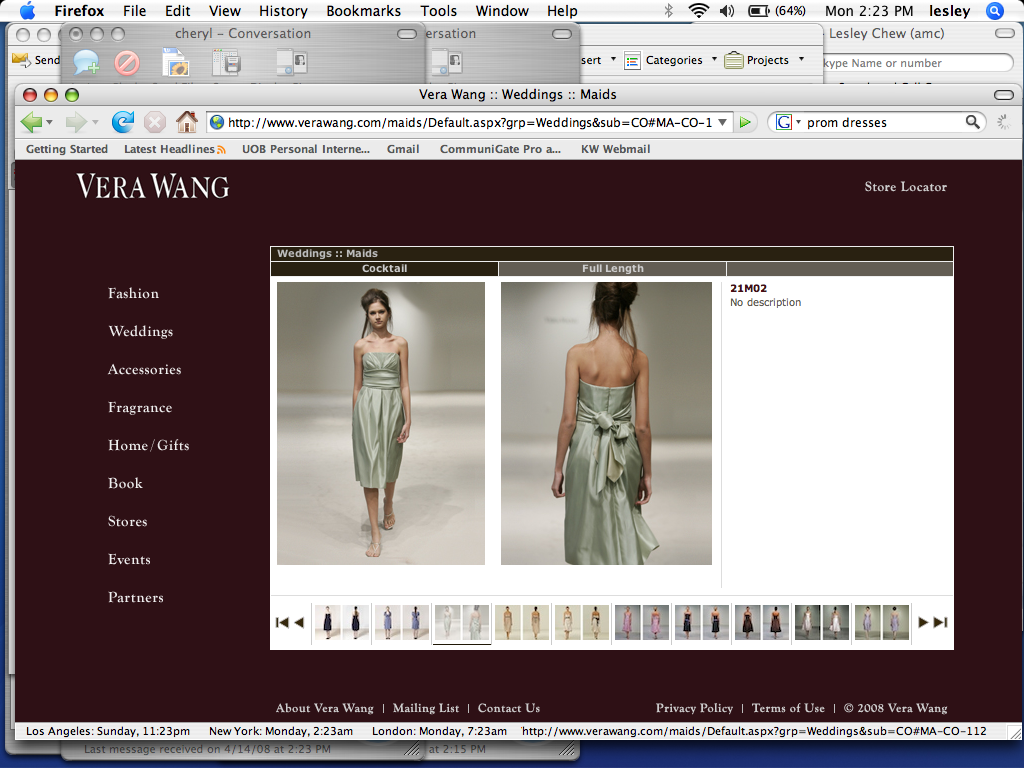Toggle toolbar pill in cheryl Conversation window
This screenshot has width=1024, height=768.
click(407, 34)
